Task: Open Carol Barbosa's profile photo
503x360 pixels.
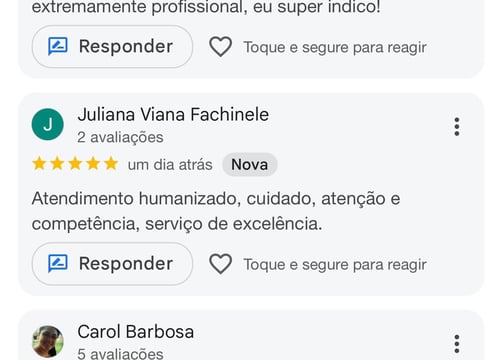Action: (48, 342)
